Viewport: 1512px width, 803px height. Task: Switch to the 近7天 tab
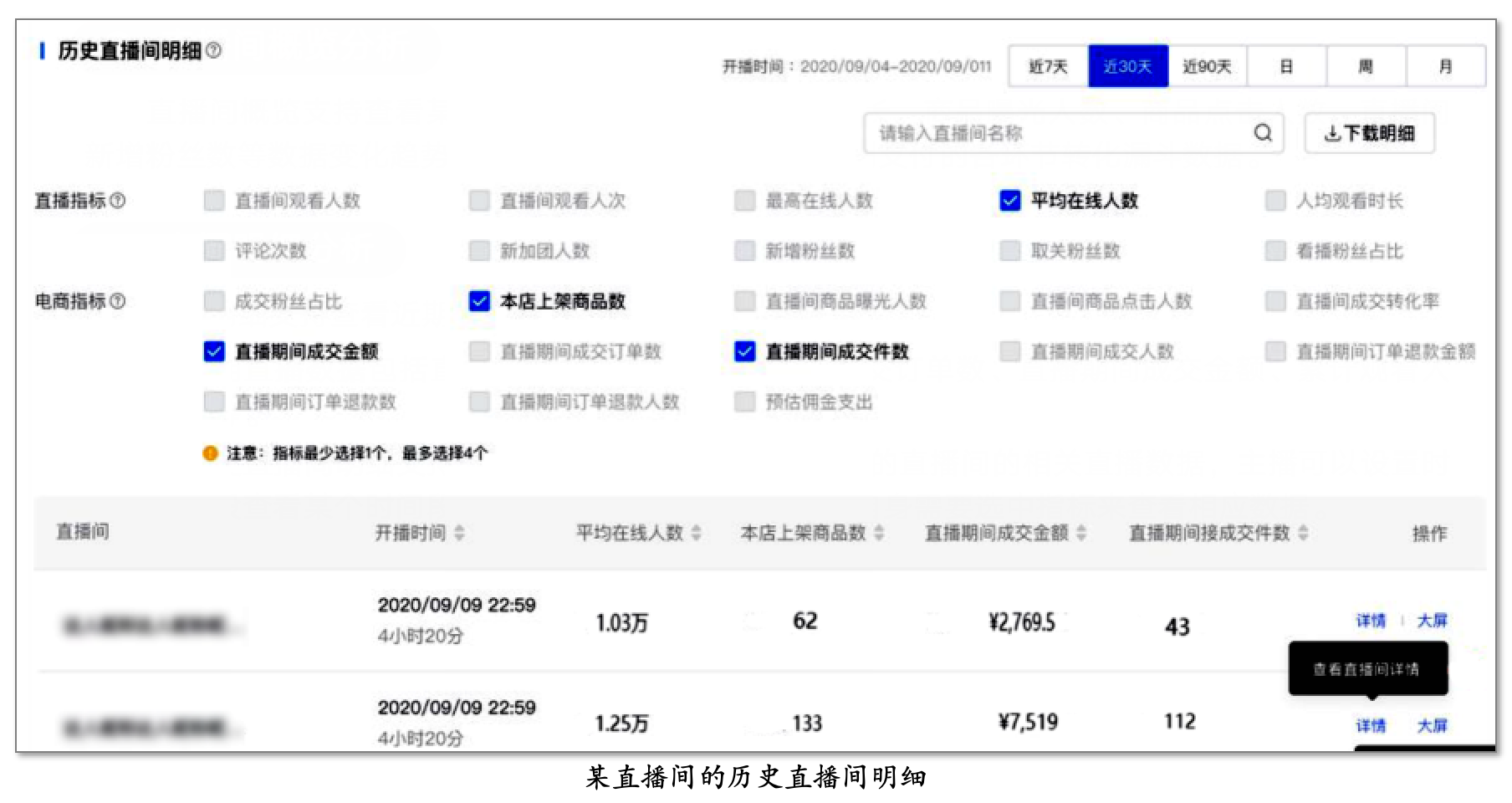click(1048, 66)
